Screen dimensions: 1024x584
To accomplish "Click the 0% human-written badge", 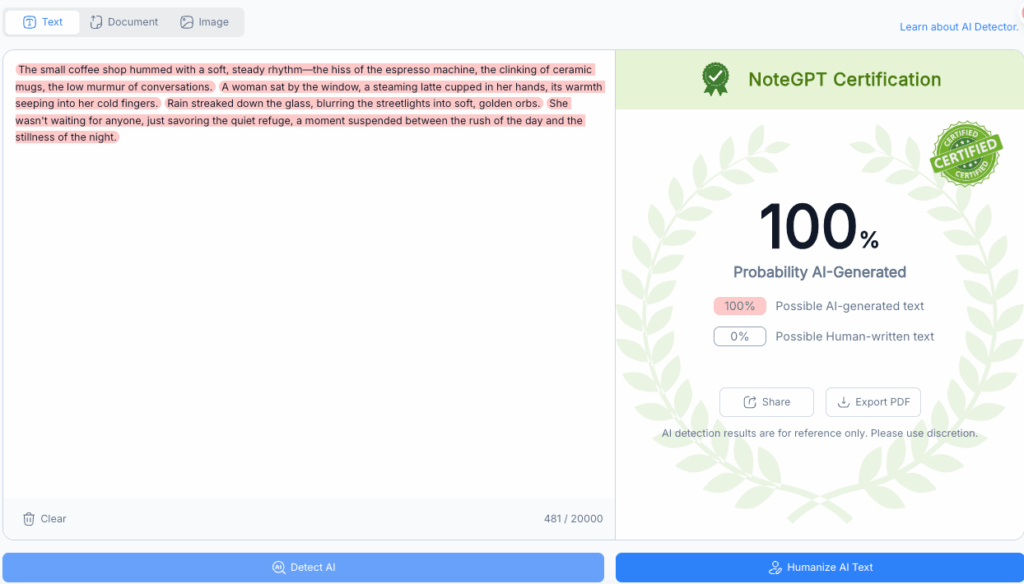I will coord(739,336).
